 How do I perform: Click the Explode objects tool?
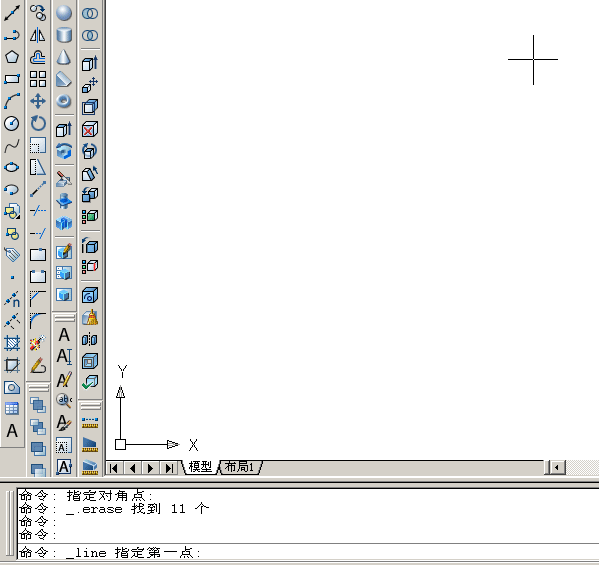click(x=38, y=343)
